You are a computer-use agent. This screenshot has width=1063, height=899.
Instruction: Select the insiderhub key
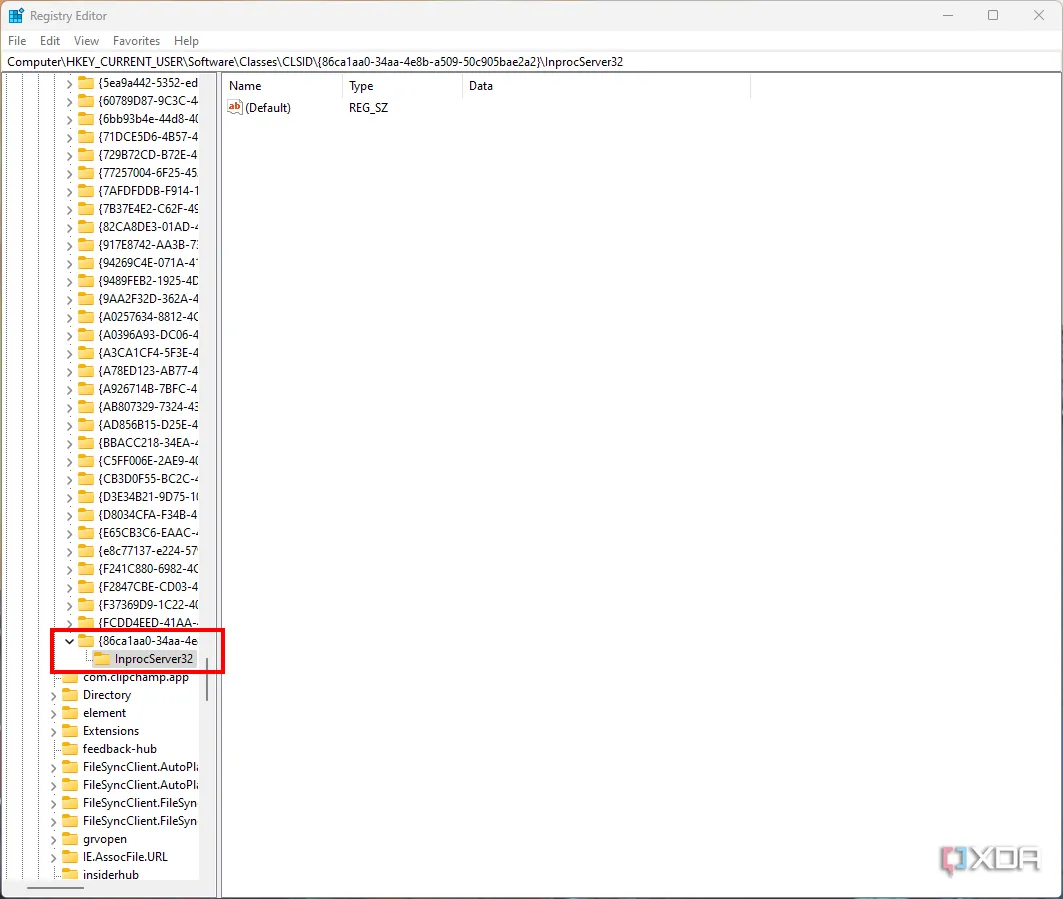[111, 875]
